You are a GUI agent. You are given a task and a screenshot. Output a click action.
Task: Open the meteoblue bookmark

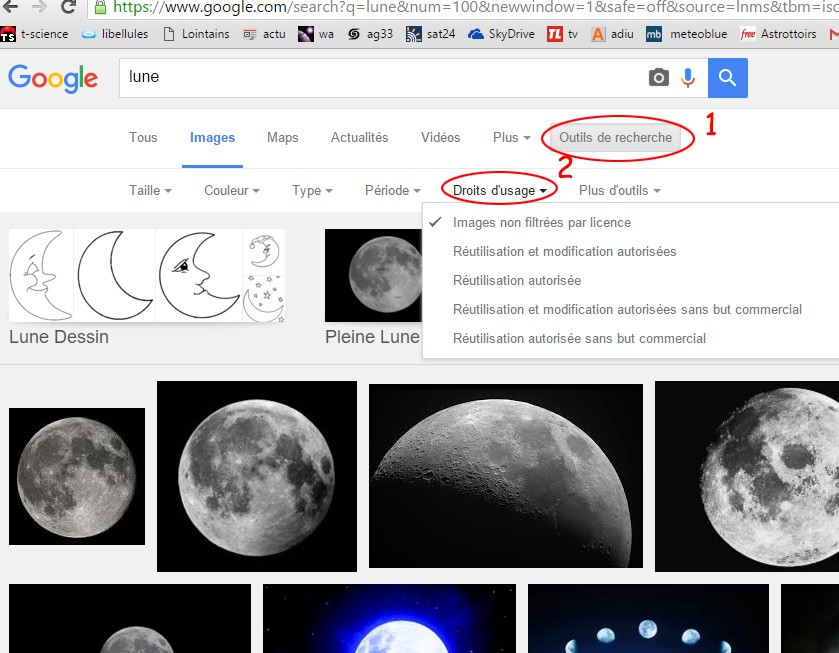tap(687, 34)
